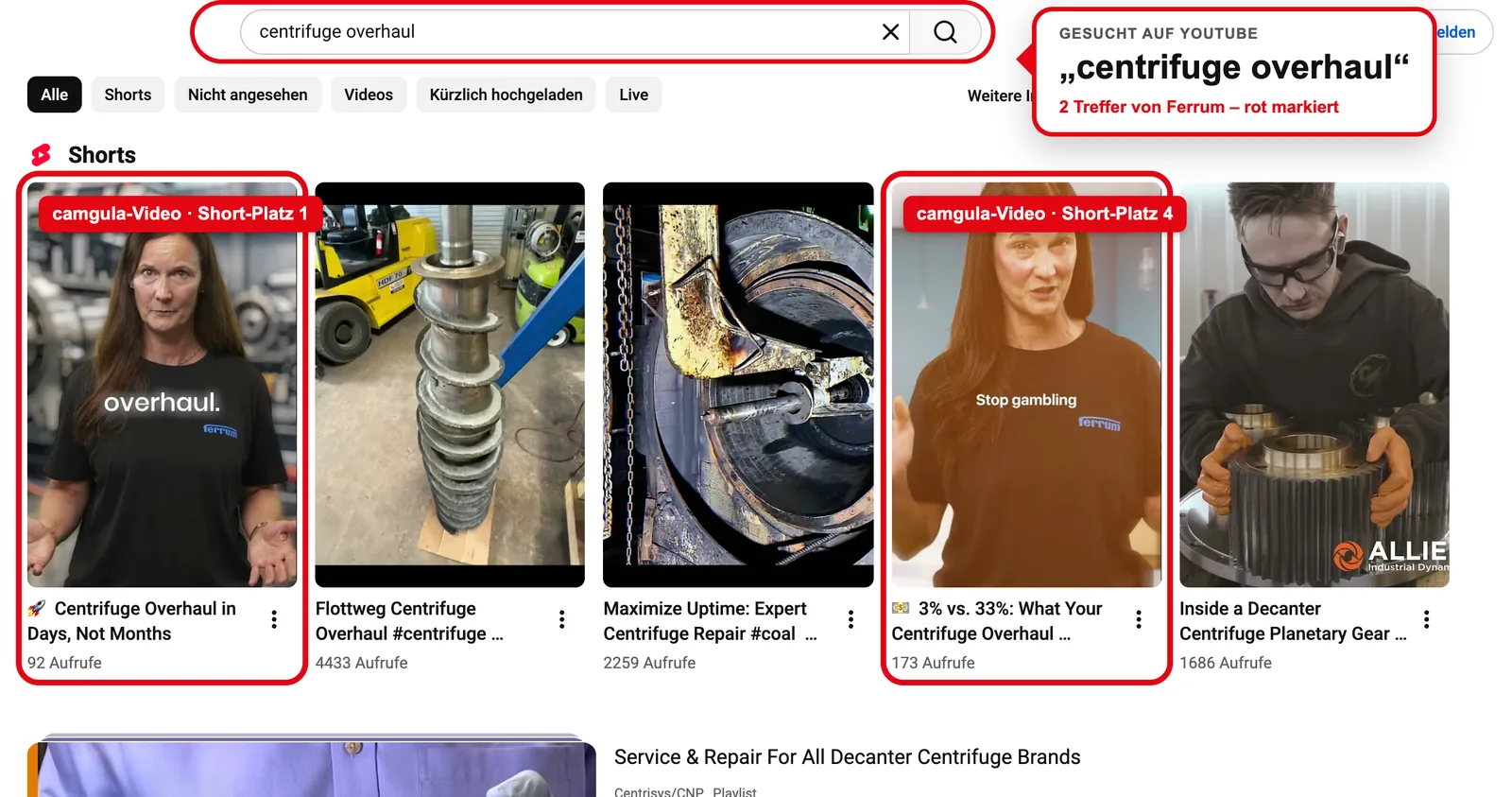
Task: Click the red Shorts logo icon
Action: tap(41, 155)
